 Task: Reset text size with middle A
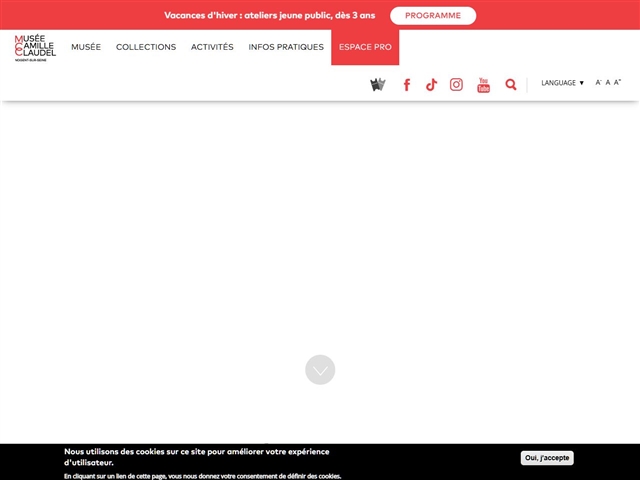tap(608, 83)
